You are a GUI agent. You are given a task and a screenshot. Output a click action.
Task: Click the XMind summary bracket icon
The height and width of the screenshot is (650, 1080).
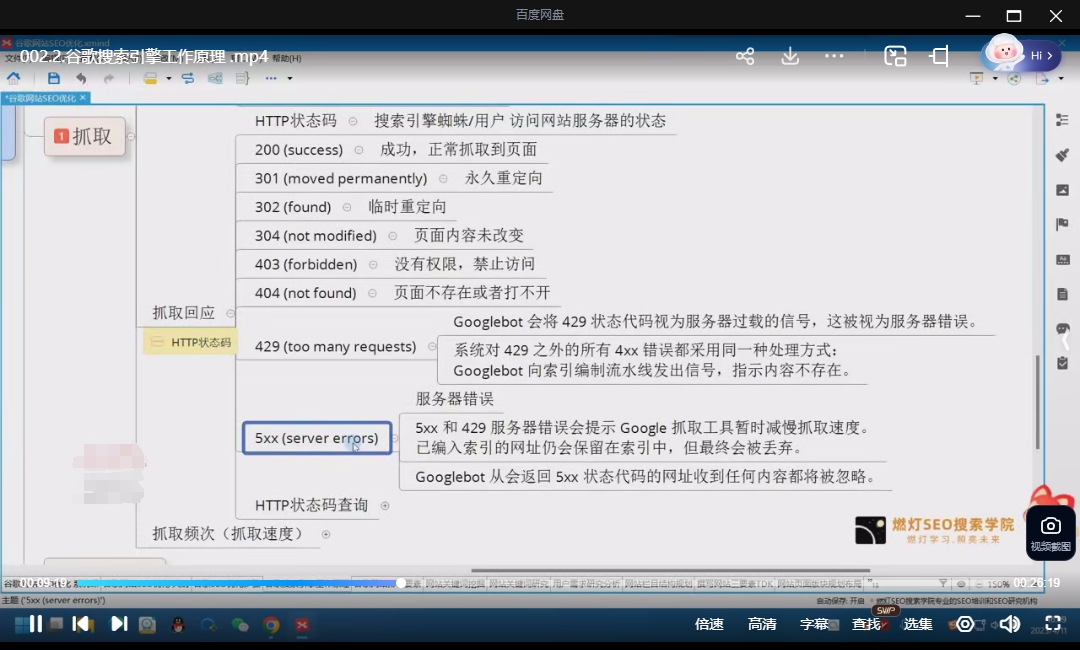(x=242, y=78)
